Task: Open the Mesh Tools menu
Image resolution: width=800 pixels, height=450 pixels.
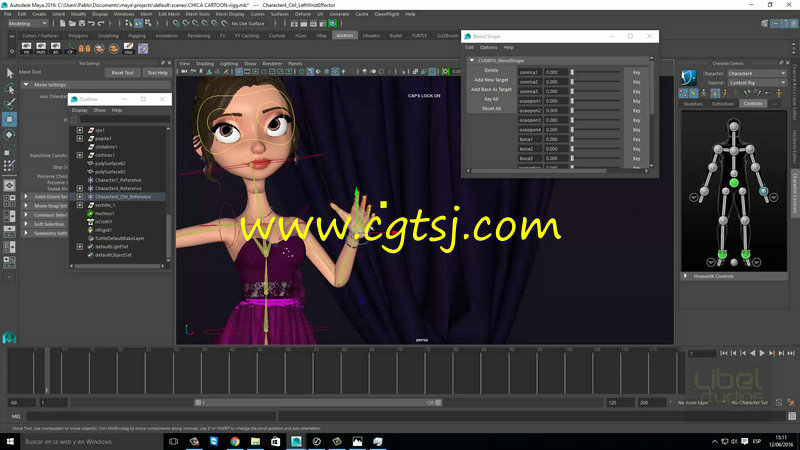Action: pyautogui.click(x=197, y=14)
